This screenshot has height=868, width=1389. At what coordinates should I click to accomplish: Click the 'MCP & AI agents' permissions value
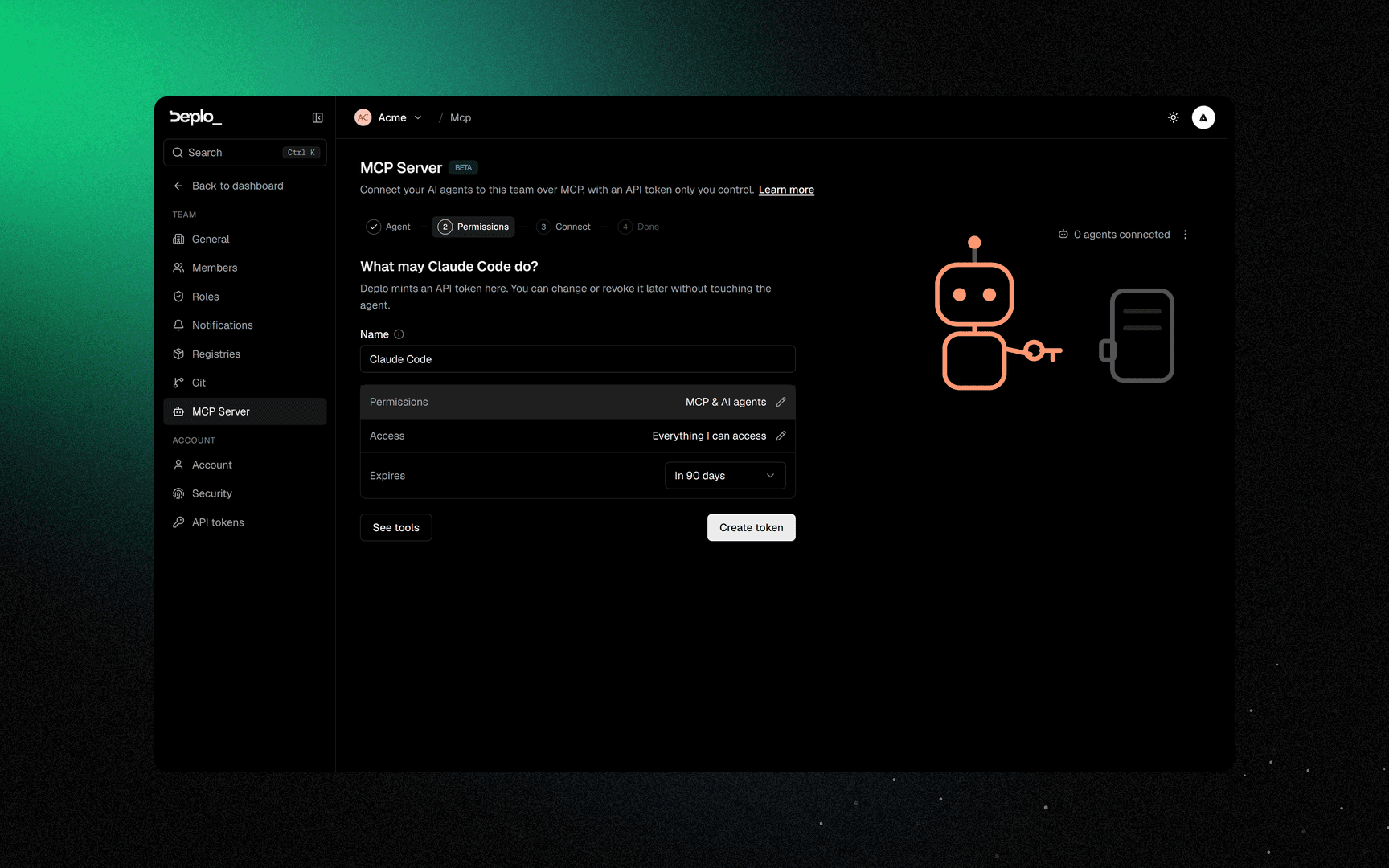pyautogui.click(x=726, y=402)
